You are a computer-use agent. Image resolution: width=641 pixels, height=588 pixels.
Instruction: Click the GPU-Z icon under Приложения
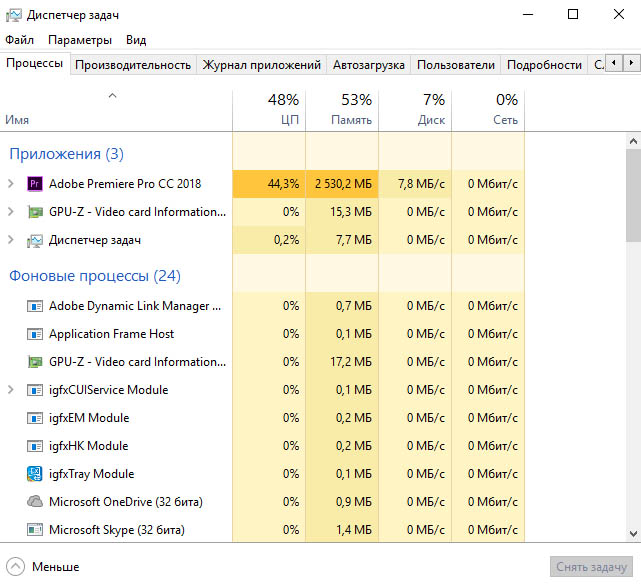point(35,212)
